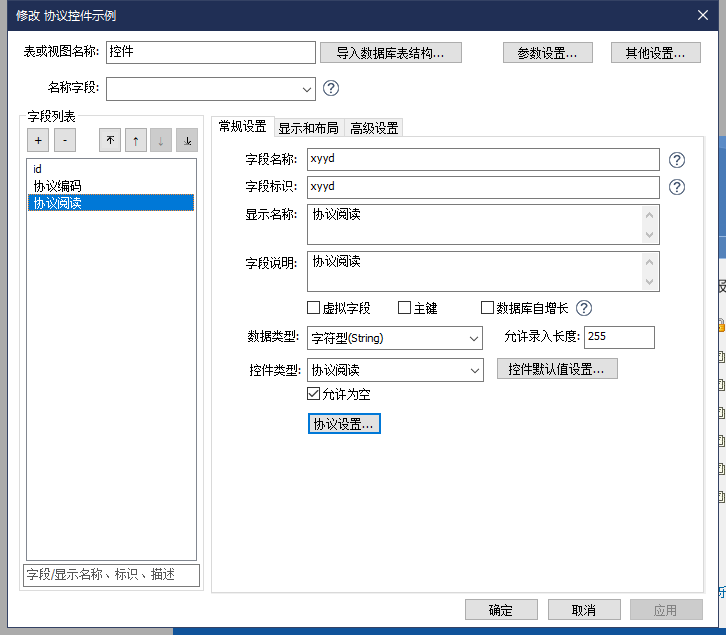
Task: Enable the 虚拟字段 checkbox
Action: [x=314, y=308]
